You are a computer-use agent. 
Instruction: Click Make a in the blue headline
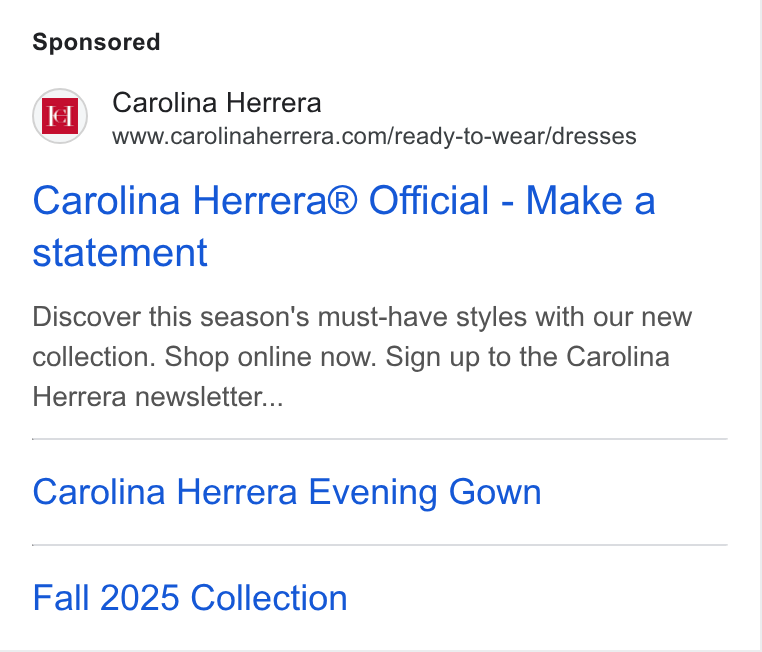[591, 200]
